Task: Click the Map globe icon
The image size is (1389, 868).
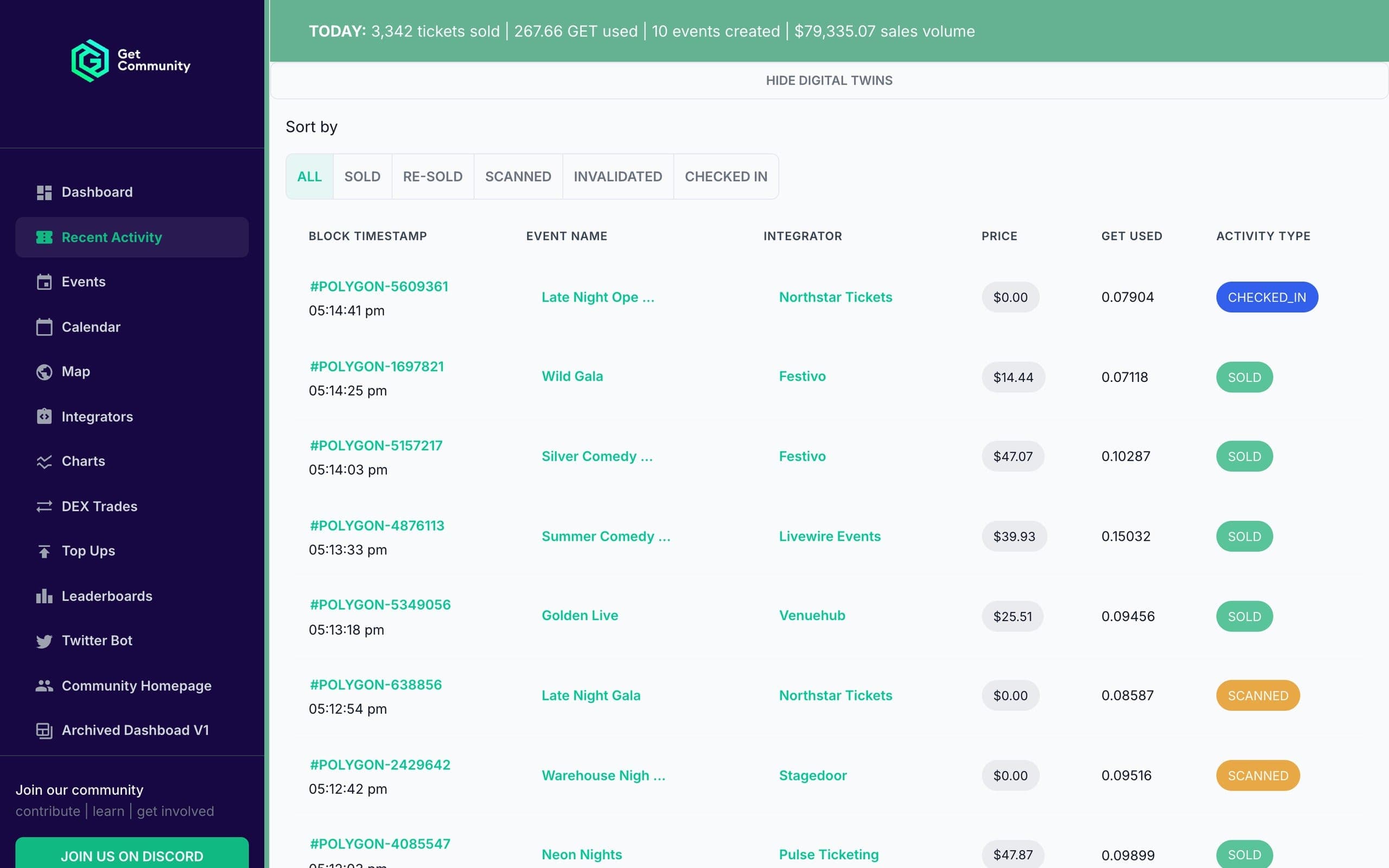Action: click(x=44, y=372)
